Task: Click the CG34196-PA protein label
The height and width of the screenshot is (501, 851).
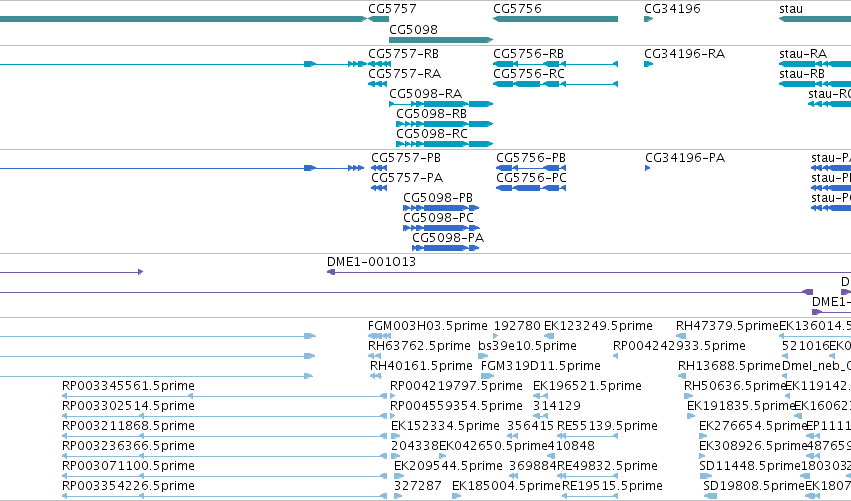Action: 685,158
